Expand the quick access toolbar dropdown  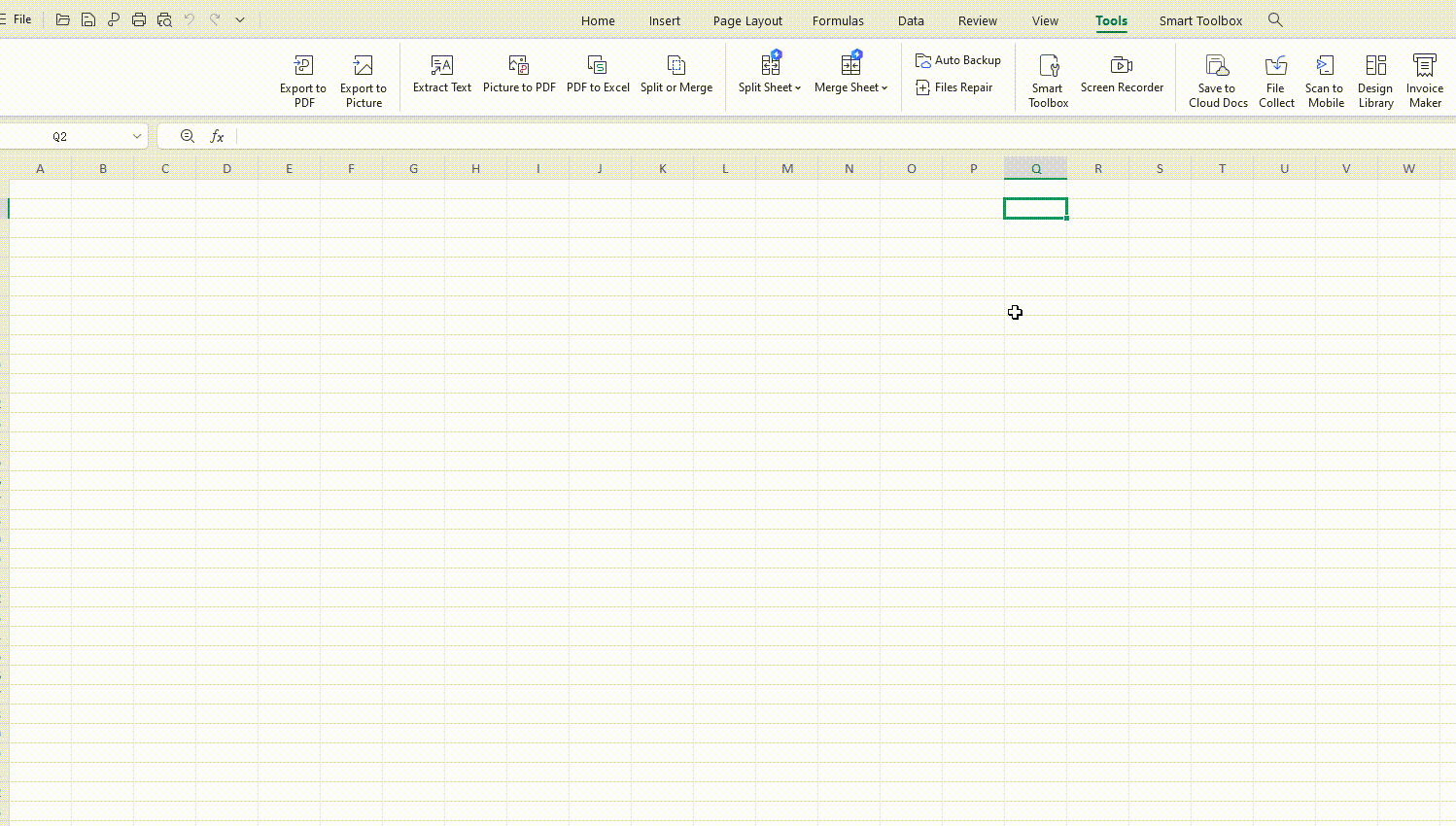[240, 19]
